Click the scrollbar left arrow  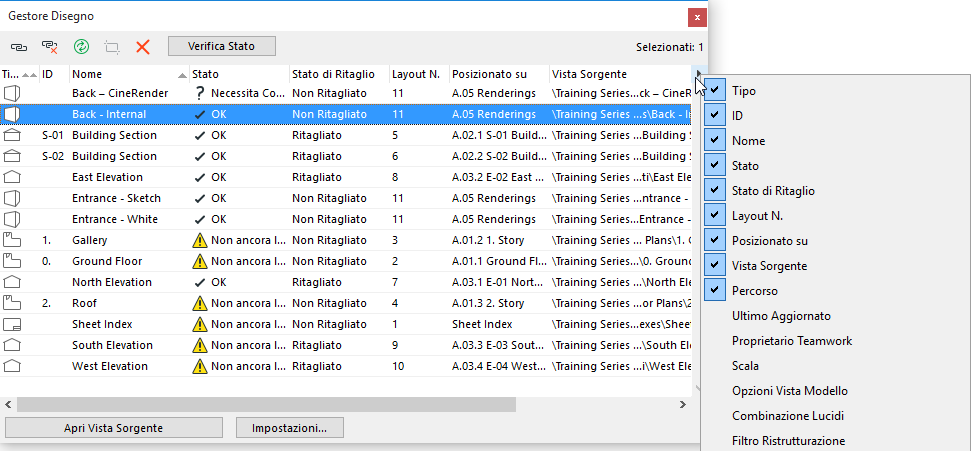pyautogui.click(x=8, y=405)
